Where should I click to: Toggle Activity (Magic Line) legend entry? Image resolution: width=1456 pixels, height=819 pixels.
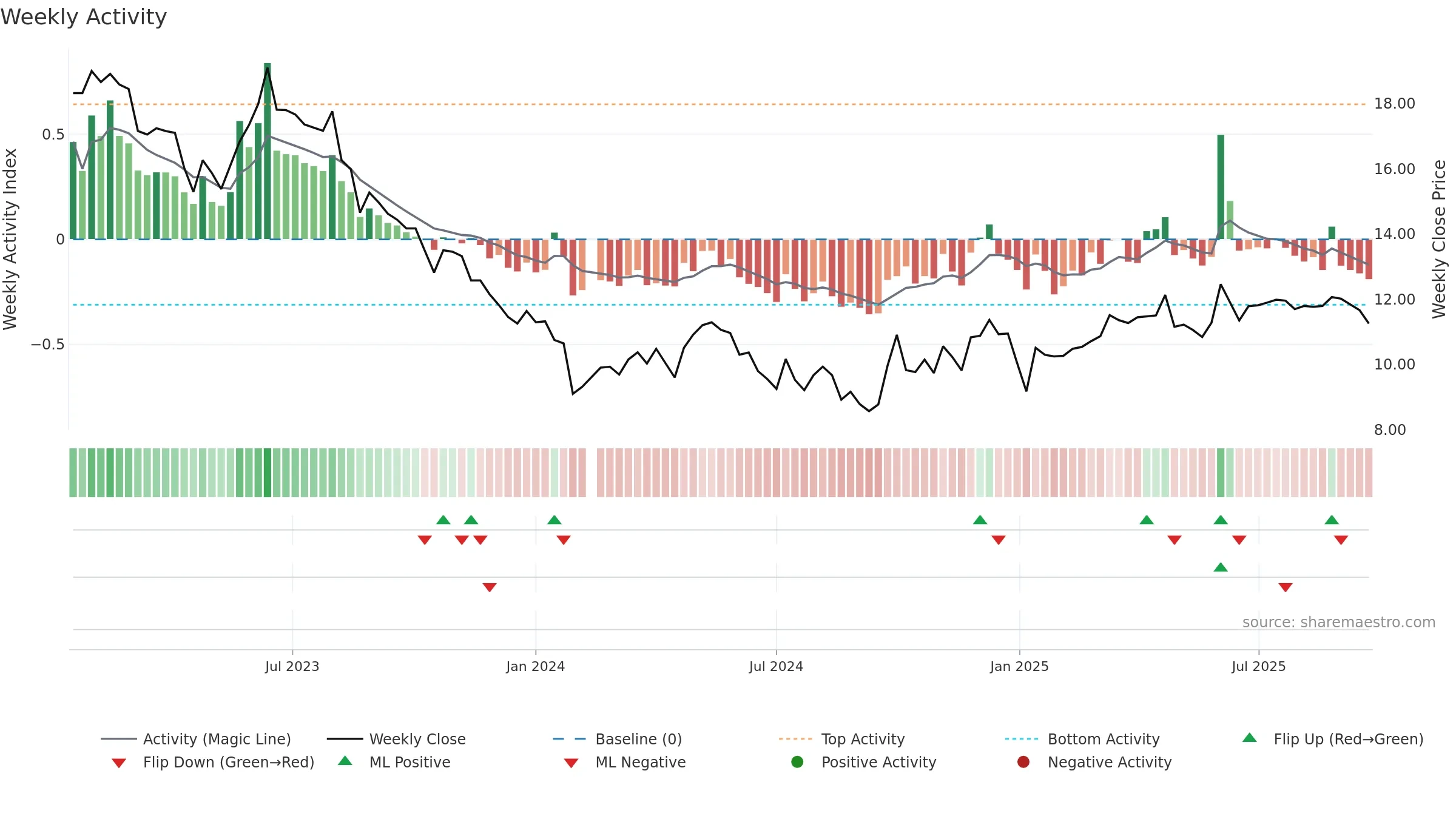196,739
